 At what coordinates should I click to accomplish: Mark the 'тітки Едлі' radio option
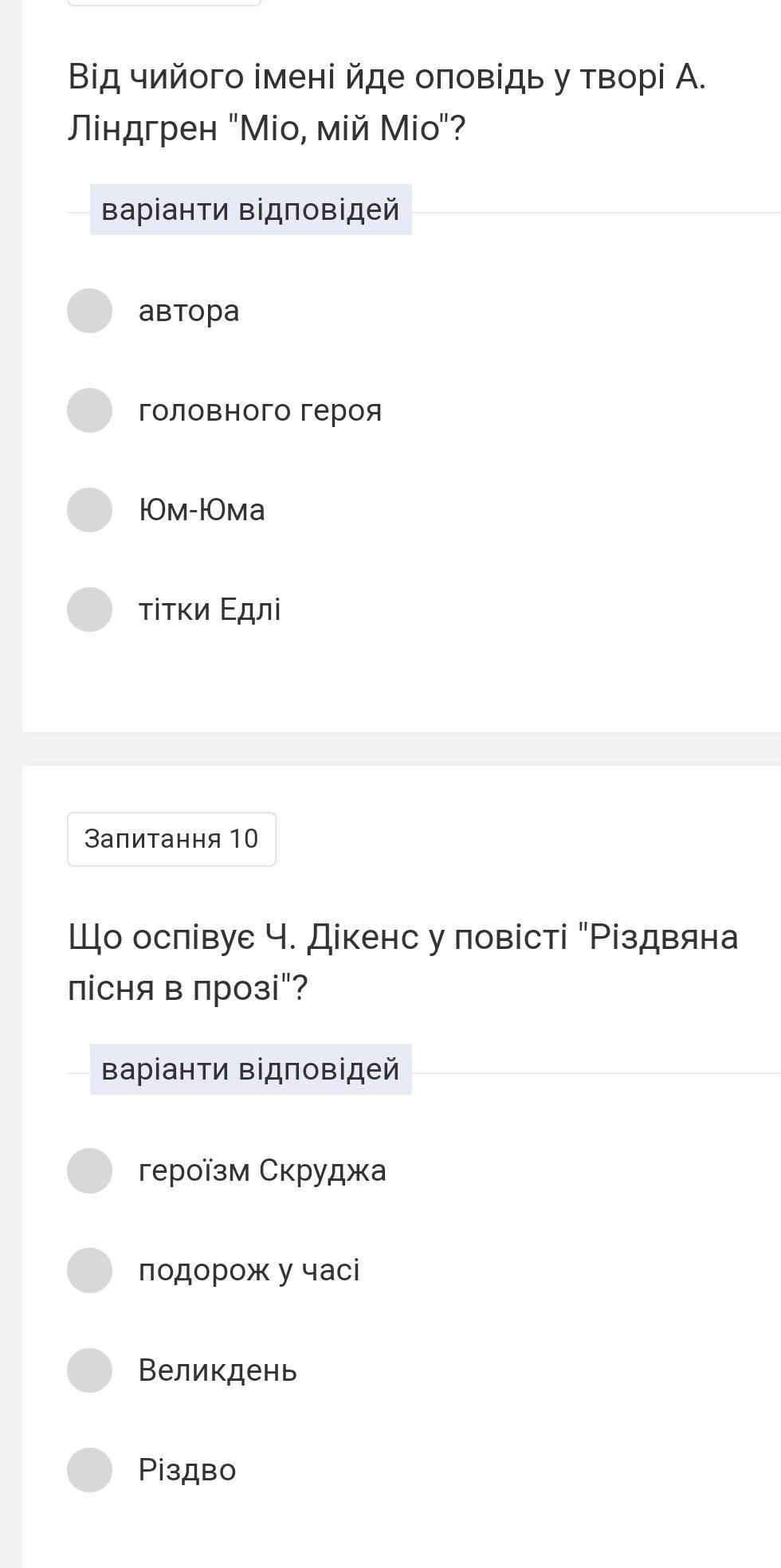(x=89, y=610)
